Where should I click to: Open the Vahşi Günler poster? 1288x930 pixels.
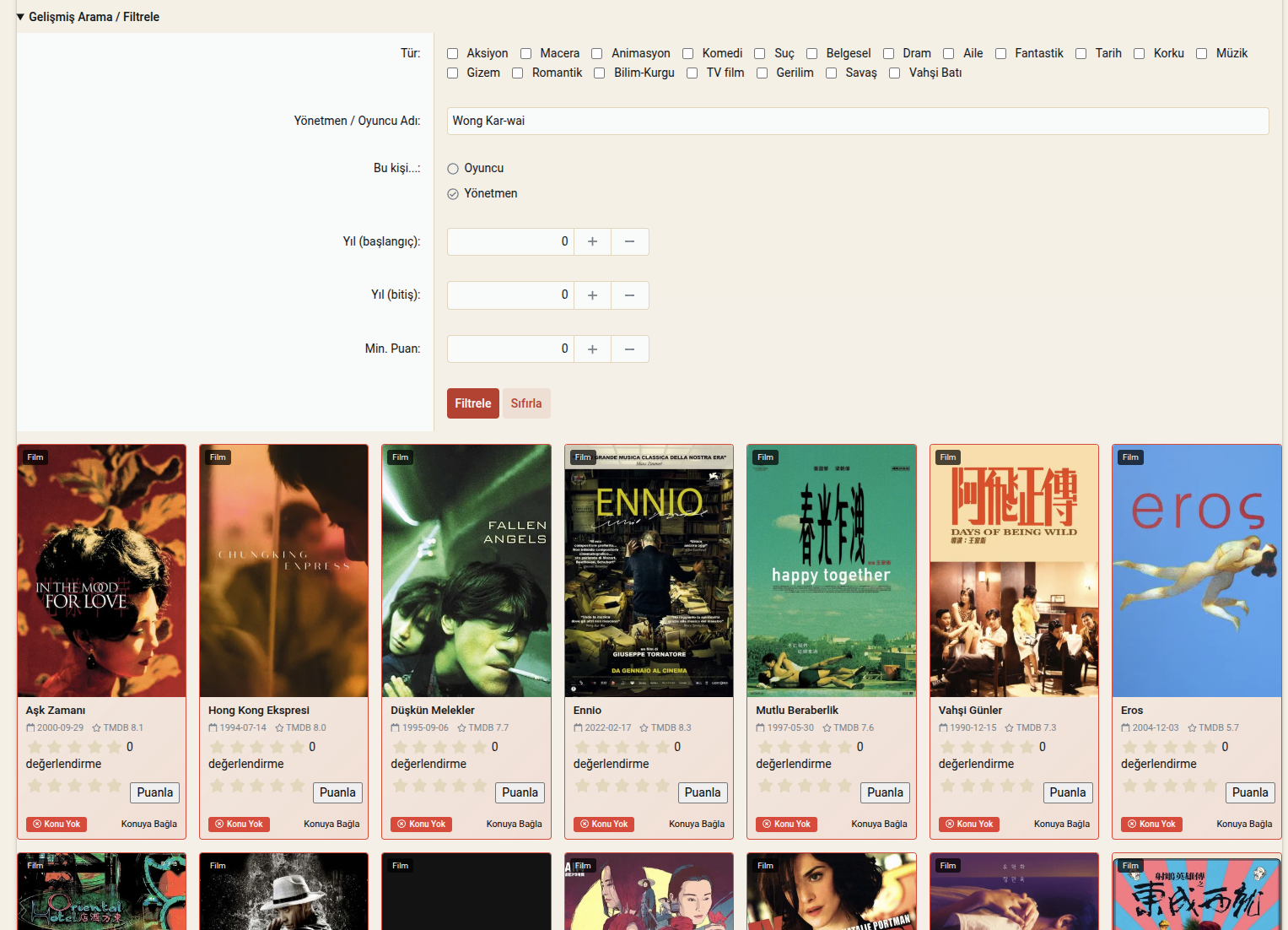[x=1015, y=571]
